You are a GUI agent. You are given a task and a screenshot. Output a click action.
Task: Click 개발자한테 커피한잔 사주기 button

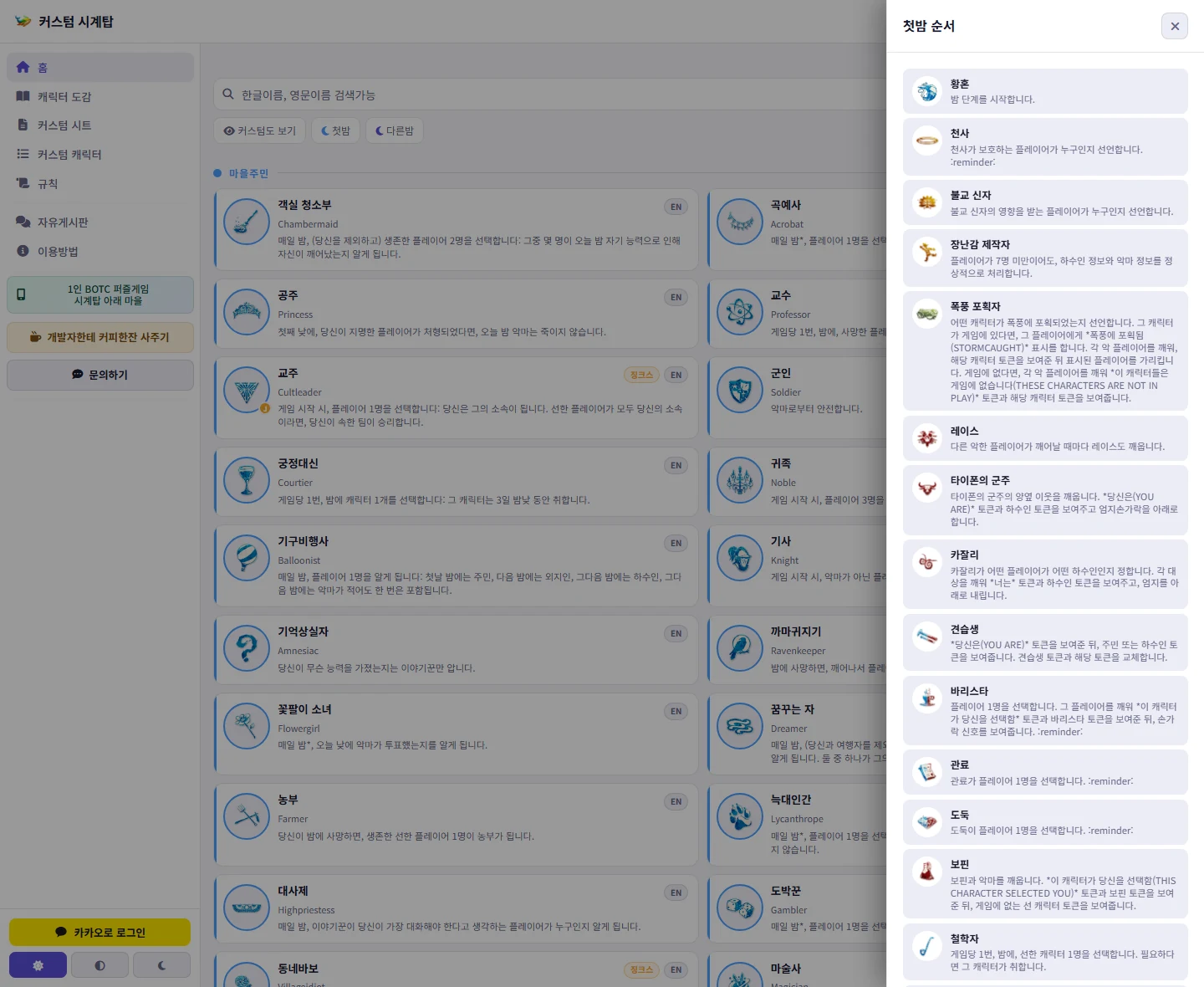click(100, 337)
